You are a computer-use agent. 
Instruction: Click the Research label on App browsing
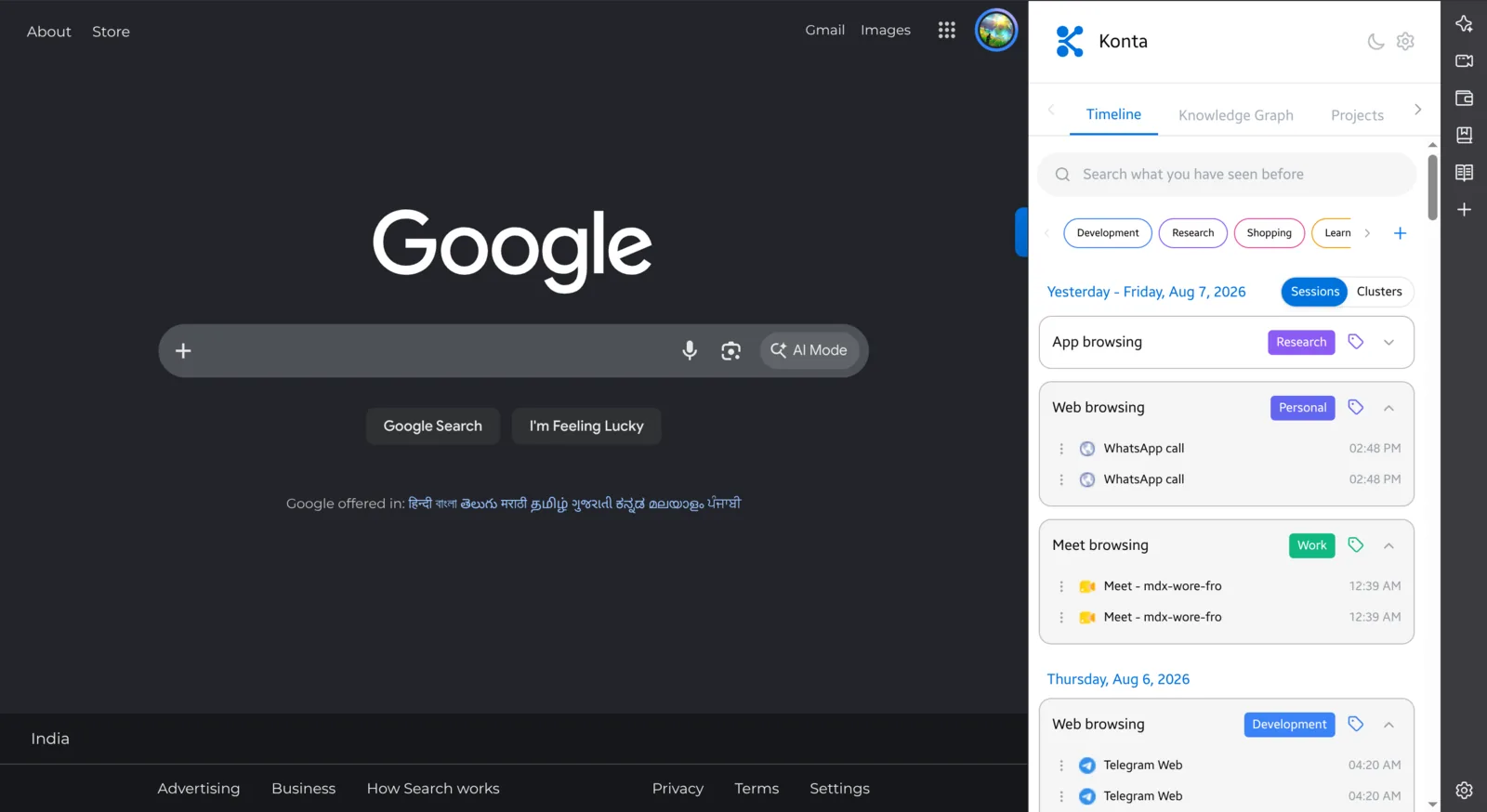pos(1301,342)
